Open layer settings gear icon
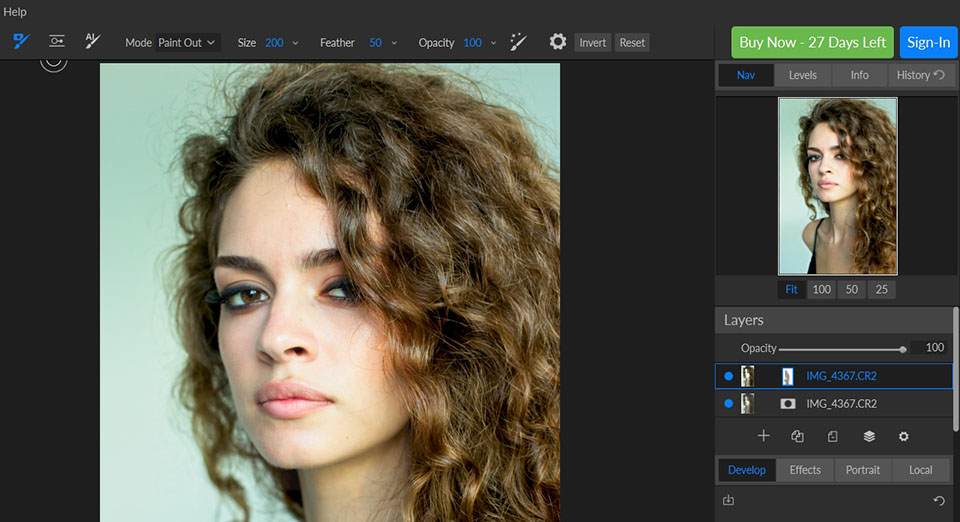This screenshot has width=960, height=522. tap(904, 436)
